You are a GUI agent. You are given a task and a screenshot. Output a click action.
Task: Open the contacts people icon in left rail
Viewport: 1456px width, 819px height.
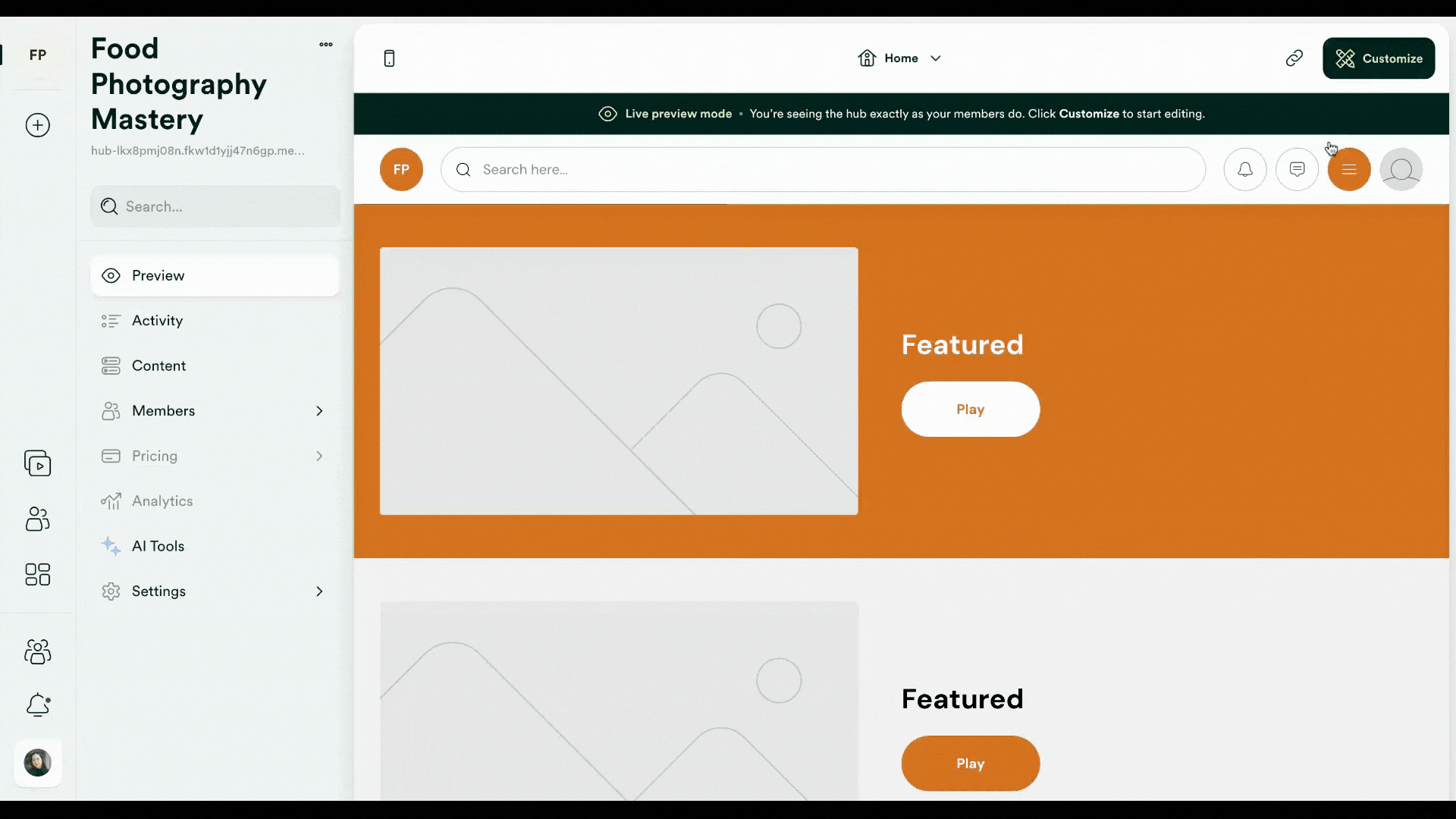click(x=37, y=519)
